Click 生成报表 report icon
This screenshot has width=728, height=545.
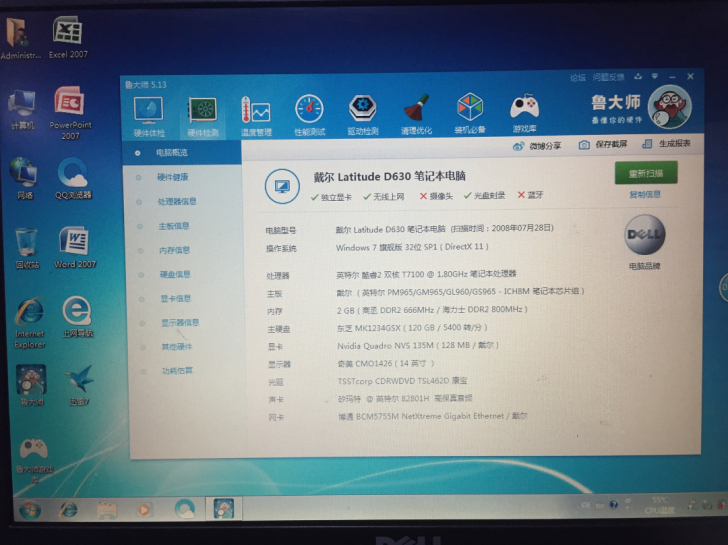(x=647, y=144)
